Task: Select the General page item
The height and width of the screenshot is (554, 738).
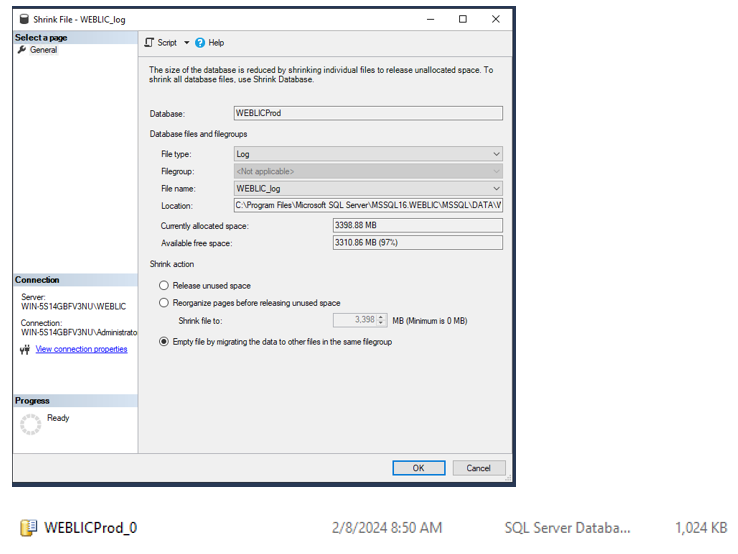Action: pyautogui.click(x=43, y=50)
